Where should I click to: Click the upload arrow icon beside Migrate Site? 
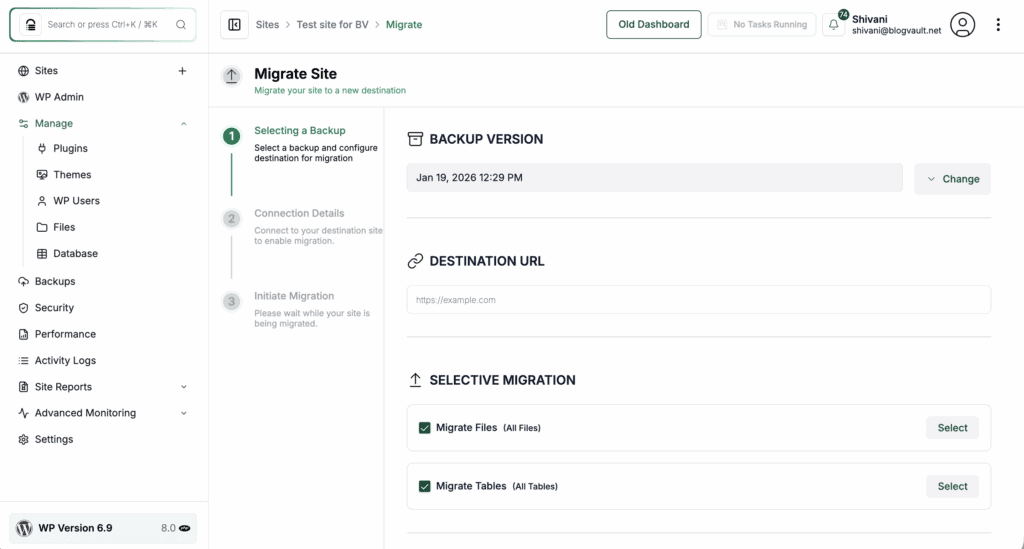tap(231, 76)
